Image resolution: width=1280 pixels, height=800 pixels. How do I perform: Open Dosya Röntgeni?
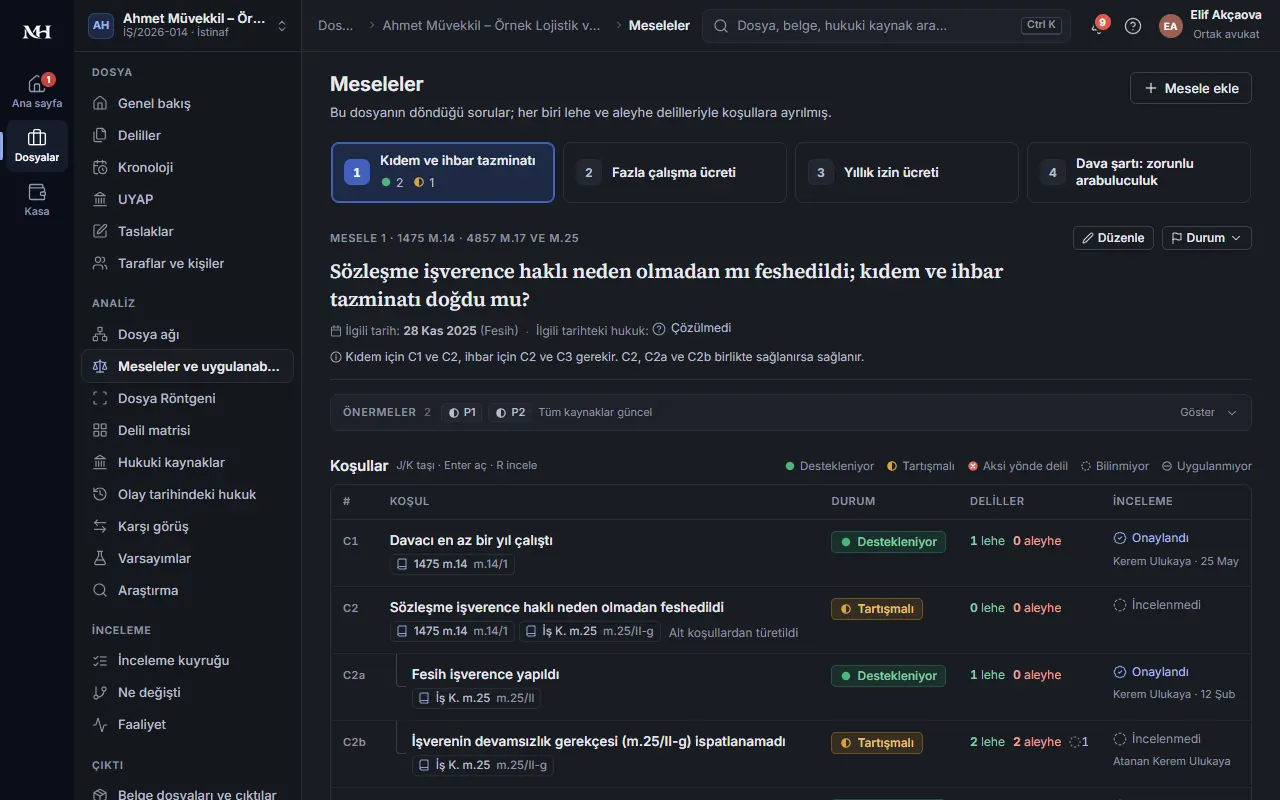pyautogui.click(x=187, y=398)
